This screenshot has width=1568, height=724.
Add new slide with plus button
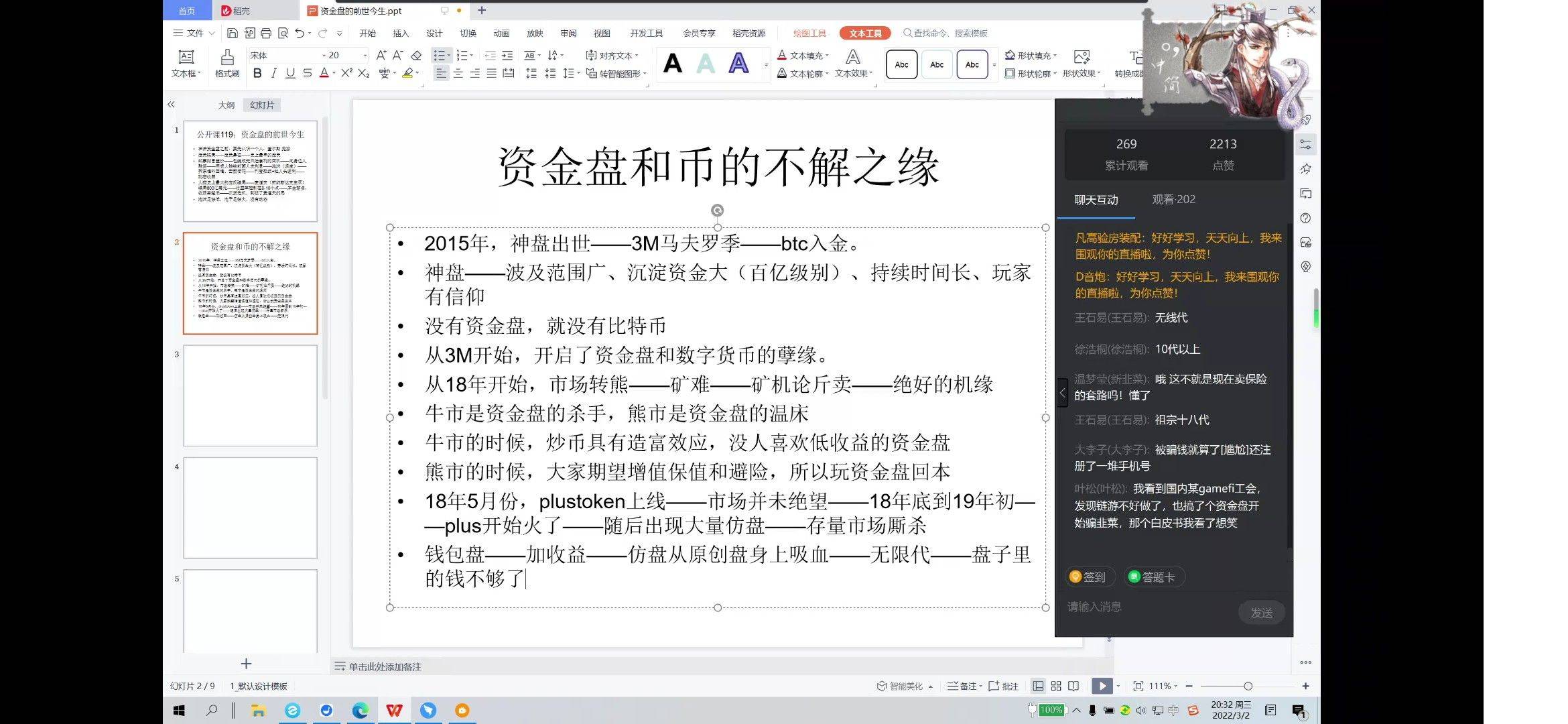pyautogui.click(x=246, y=663)
